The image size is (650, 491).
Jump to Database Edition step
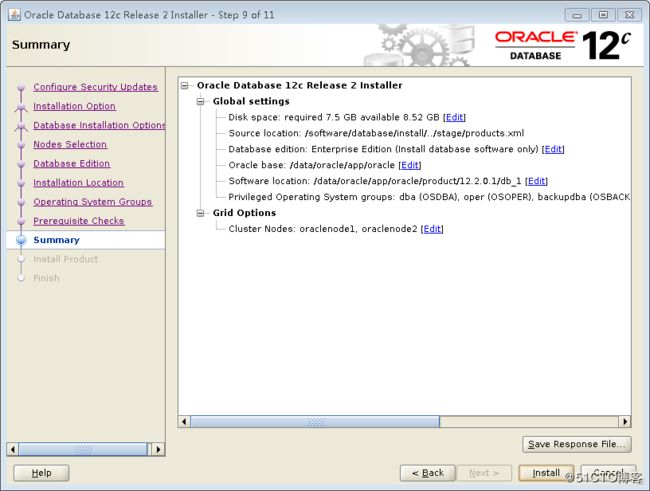pyautogui.click(x=72, y=163)
